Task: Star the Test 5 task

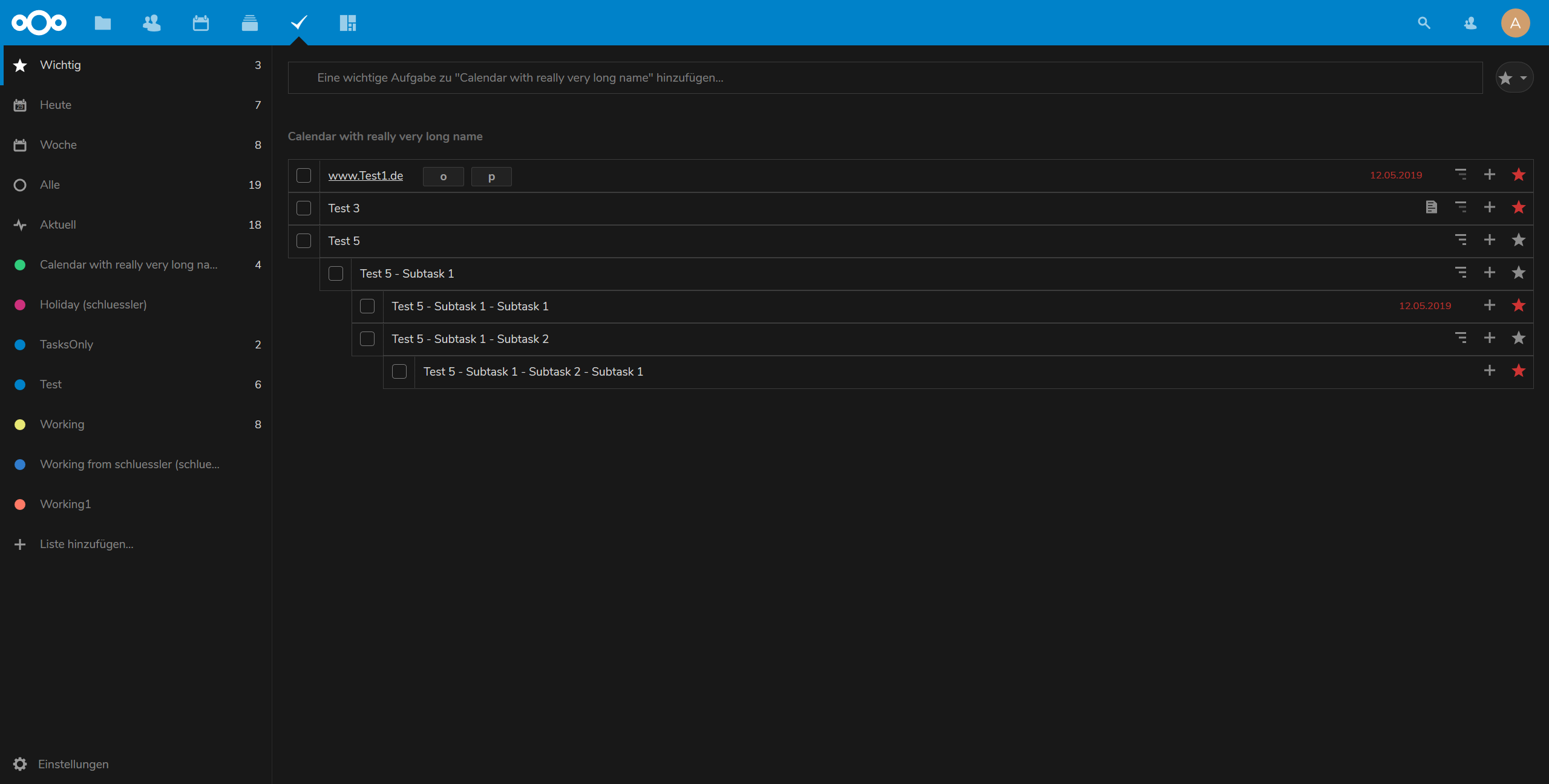Action: point(1519,240)
